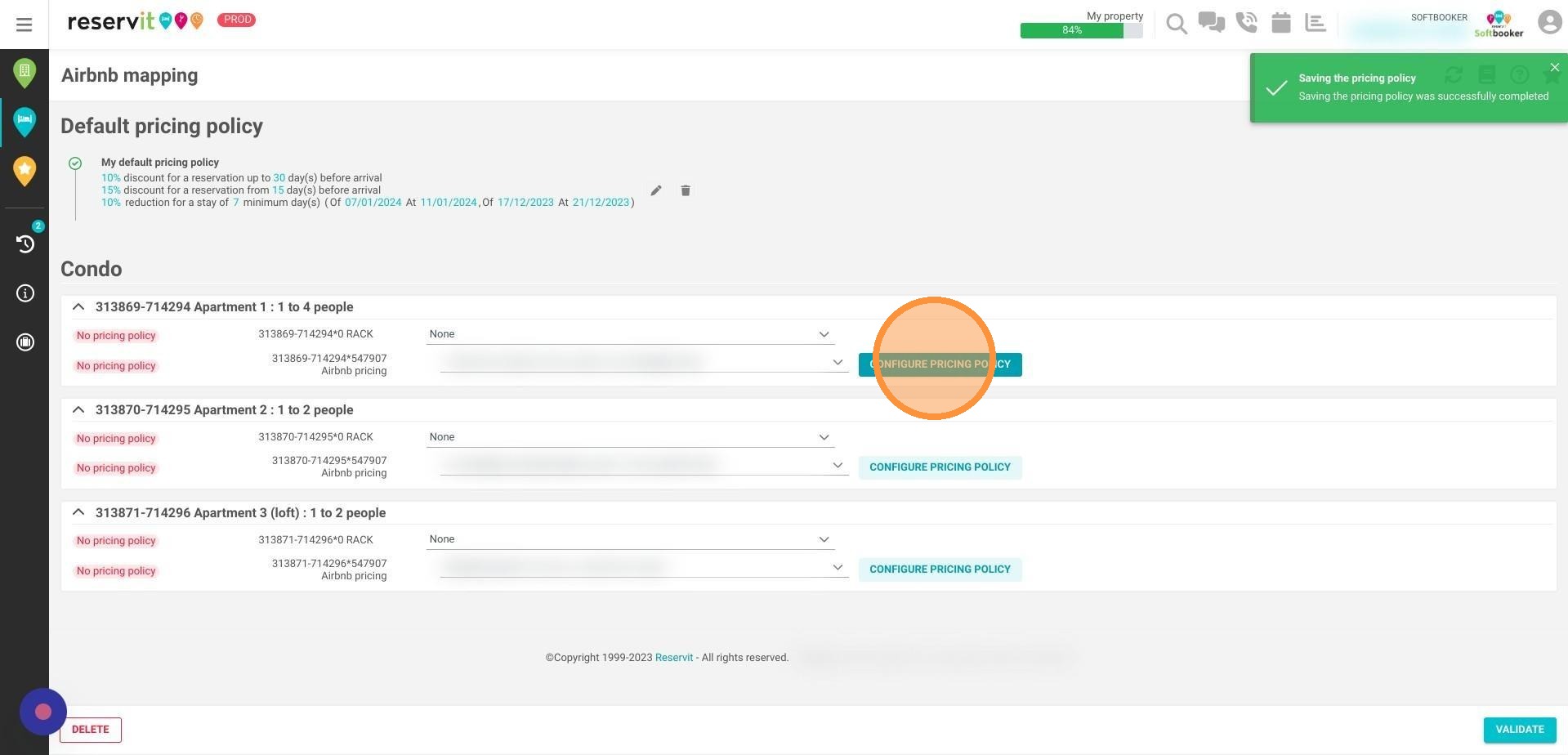This screenshot has height=755, width=1568.
Task: Open the luggage icon in sidebar
Action: 25,342
